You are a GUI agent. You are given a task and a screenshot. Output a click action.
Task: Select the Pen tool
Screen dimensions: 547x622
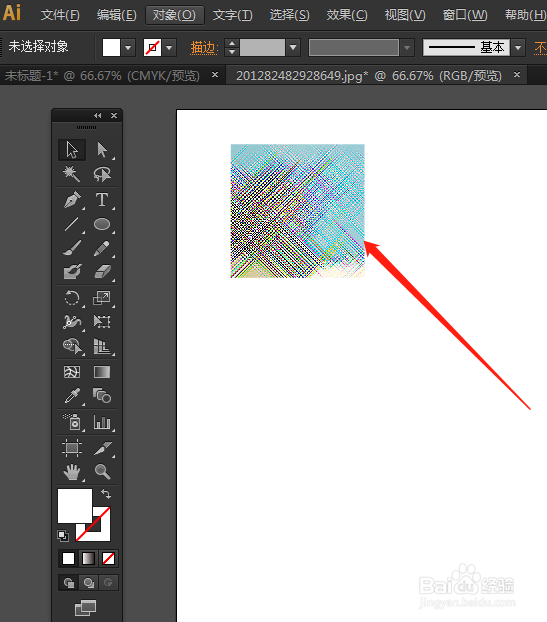(x=72, y=200)
